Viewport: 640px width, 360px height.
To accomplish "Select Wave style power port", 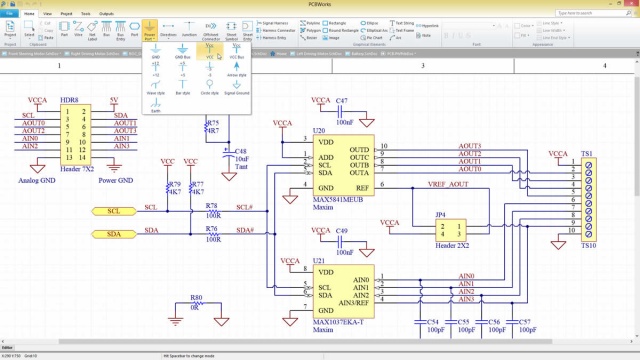I will point(156,87).
